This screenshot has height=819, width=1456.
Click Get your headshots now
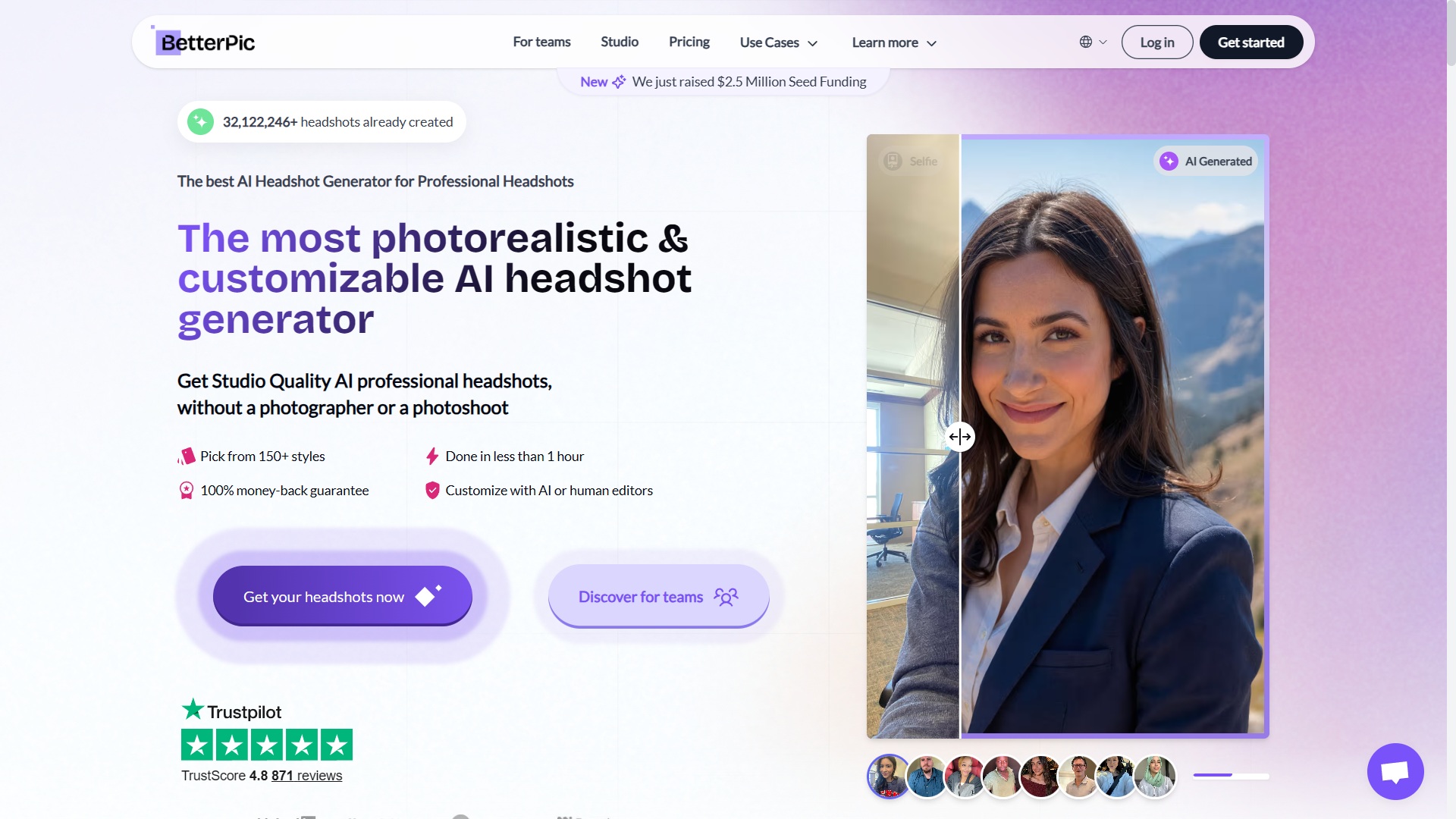coord(342,597)
